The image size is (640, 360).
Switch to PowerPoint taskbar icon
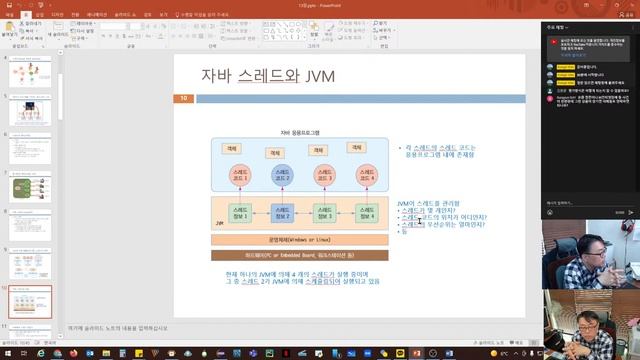pyautogui.click(x=416, y=353)
